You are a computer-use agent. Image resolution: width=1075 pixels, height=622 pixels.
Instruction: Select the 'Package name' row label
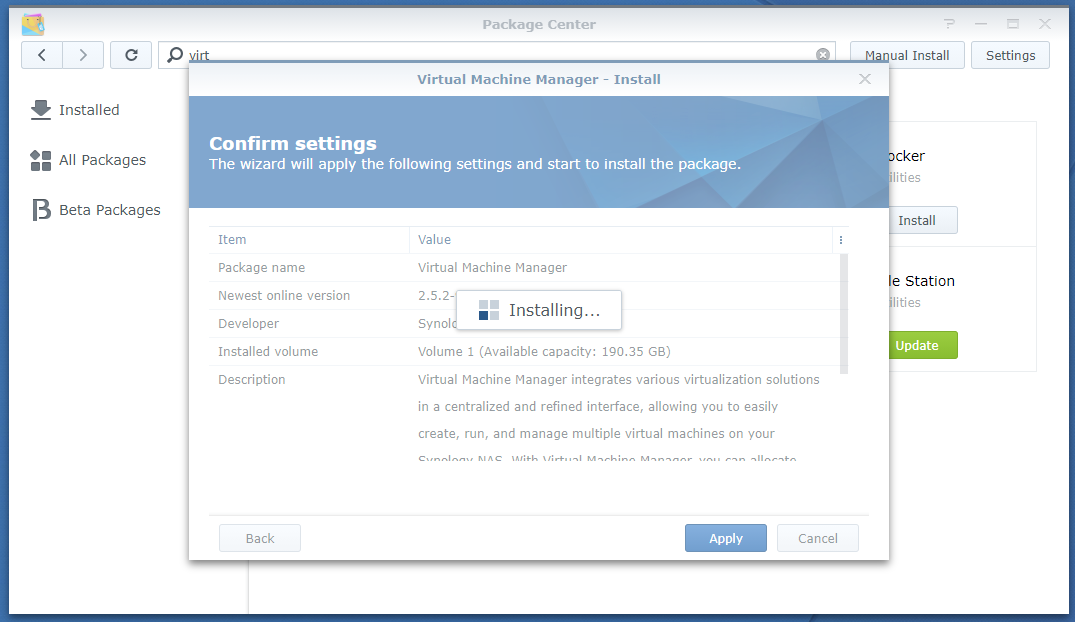(x=261, y=267)
